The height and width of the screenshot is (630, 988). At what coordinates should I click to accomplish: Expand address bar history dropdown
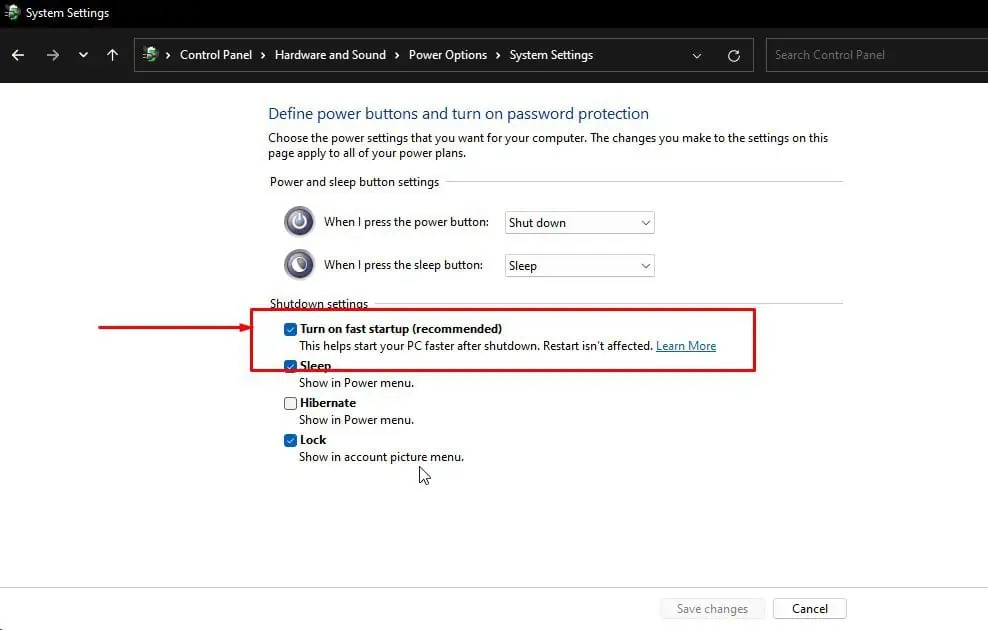pyautogui.click(x=696, y=55)
